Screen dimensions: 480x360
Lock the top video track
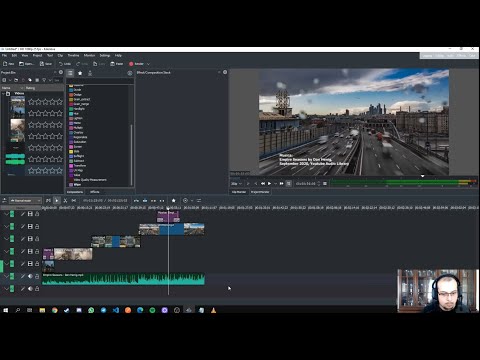tap(37, 214)
